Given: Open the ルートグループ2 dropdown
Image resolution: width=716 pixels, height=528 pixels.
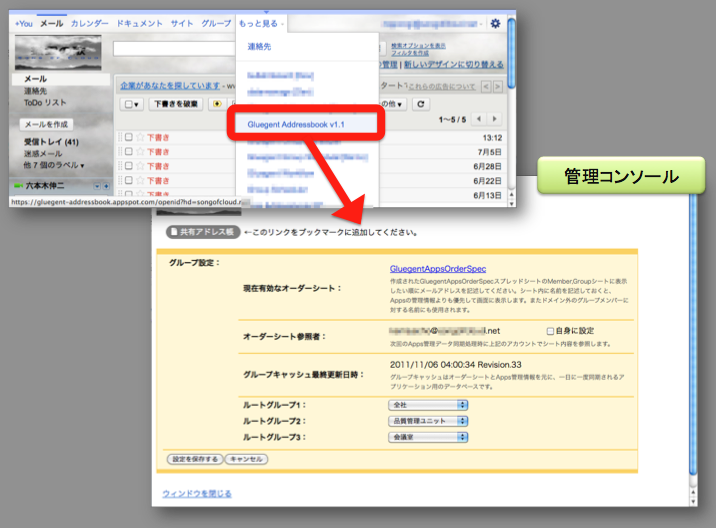Looking at the screenshot, I should tap(428, 421).
